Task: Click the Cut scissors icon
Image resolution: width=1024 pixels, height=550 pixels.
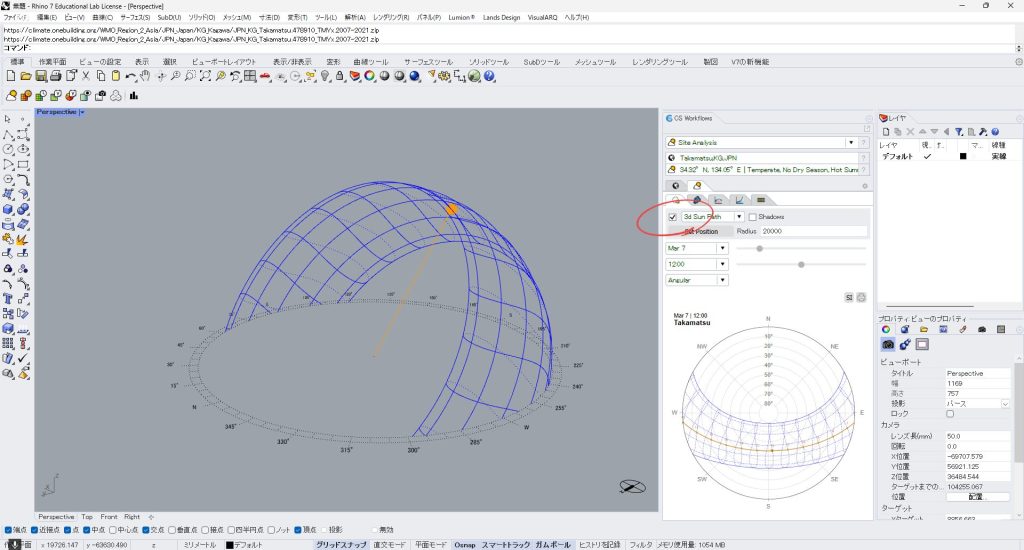Action: (86, 76)
